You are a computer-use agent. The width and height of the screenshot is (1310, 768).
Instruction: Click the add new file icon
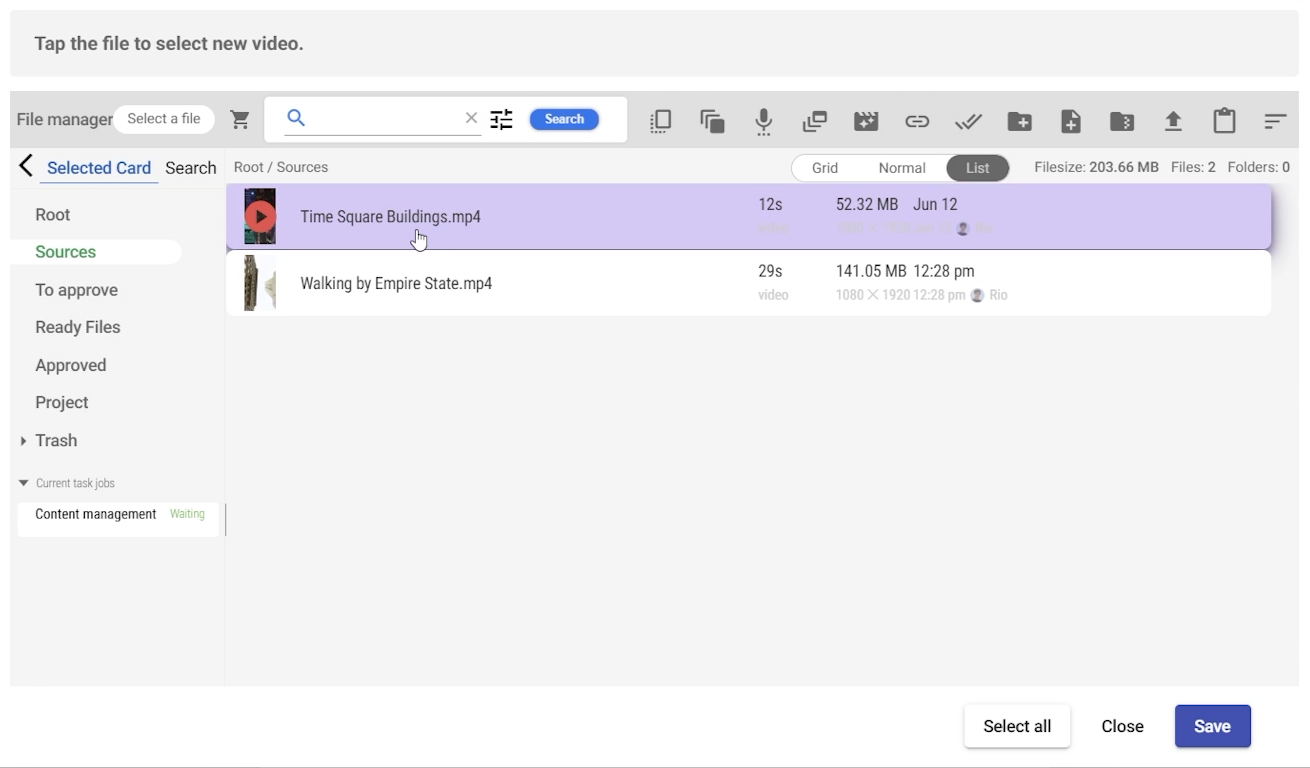click(1070, 121)
